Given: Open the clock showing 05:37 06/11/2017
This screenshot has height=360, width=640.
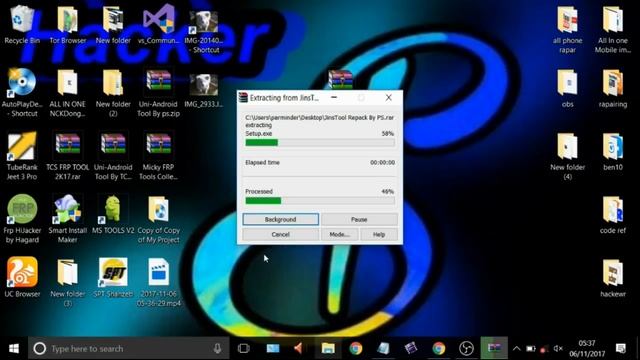Looking at the screenshot, I should [x=587, y=348].
